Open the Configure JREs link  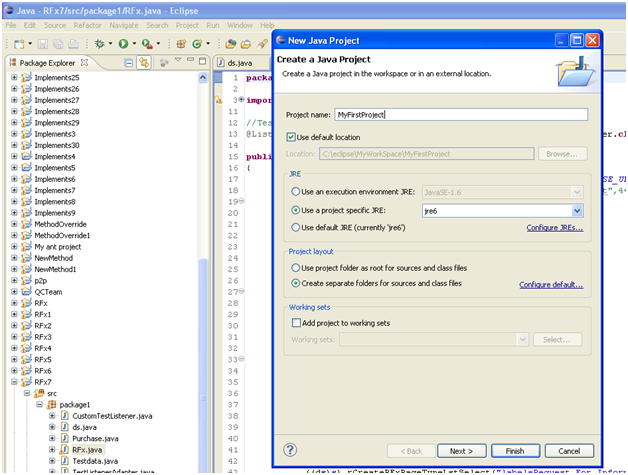[555, 227]
